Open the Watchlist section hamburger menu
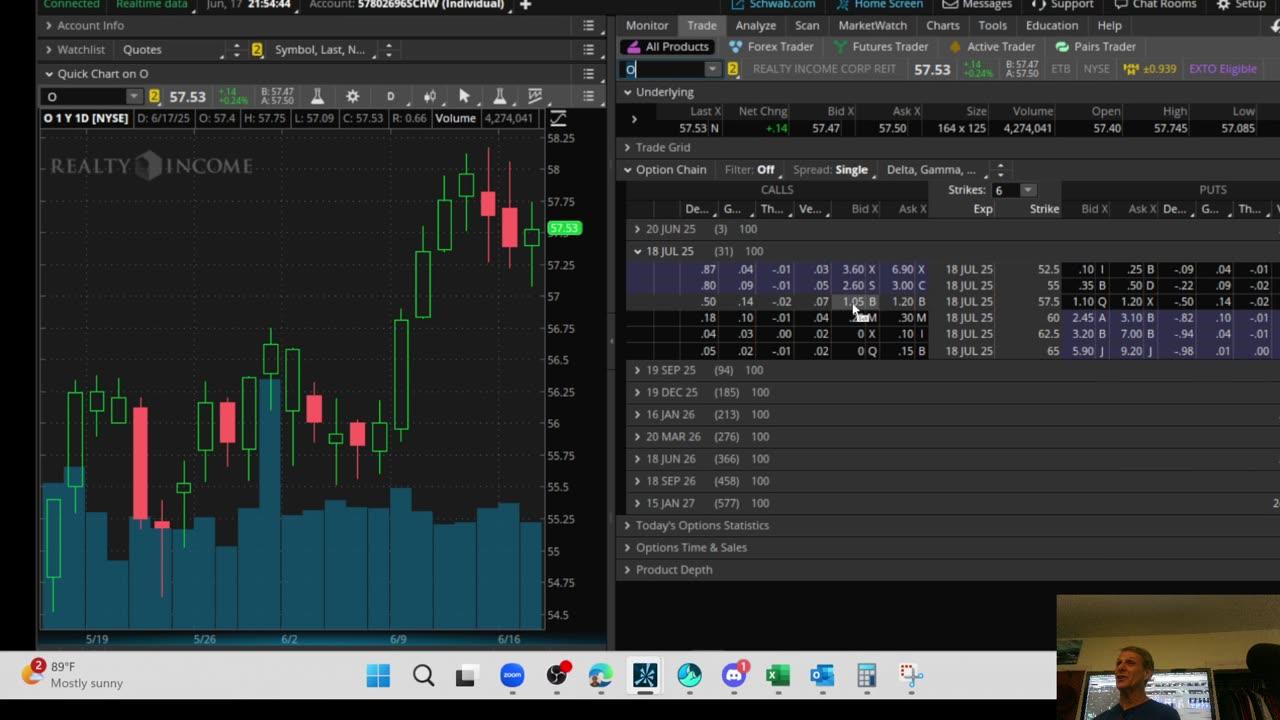The height and width of the screenshot is (720, 1280). pyautogui.click(x=589, y=49)
